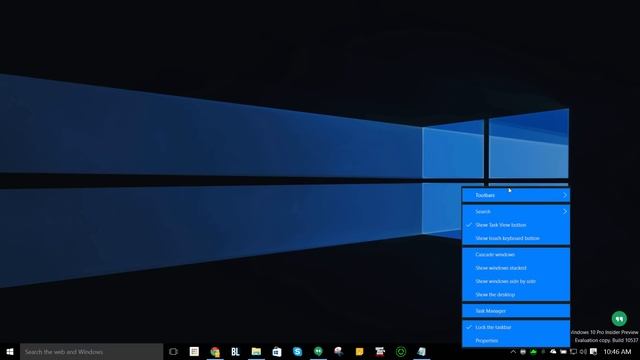This screenshot has height=360, width=640.
Task: Choose Show windows side by side
Action: (516, 281)
